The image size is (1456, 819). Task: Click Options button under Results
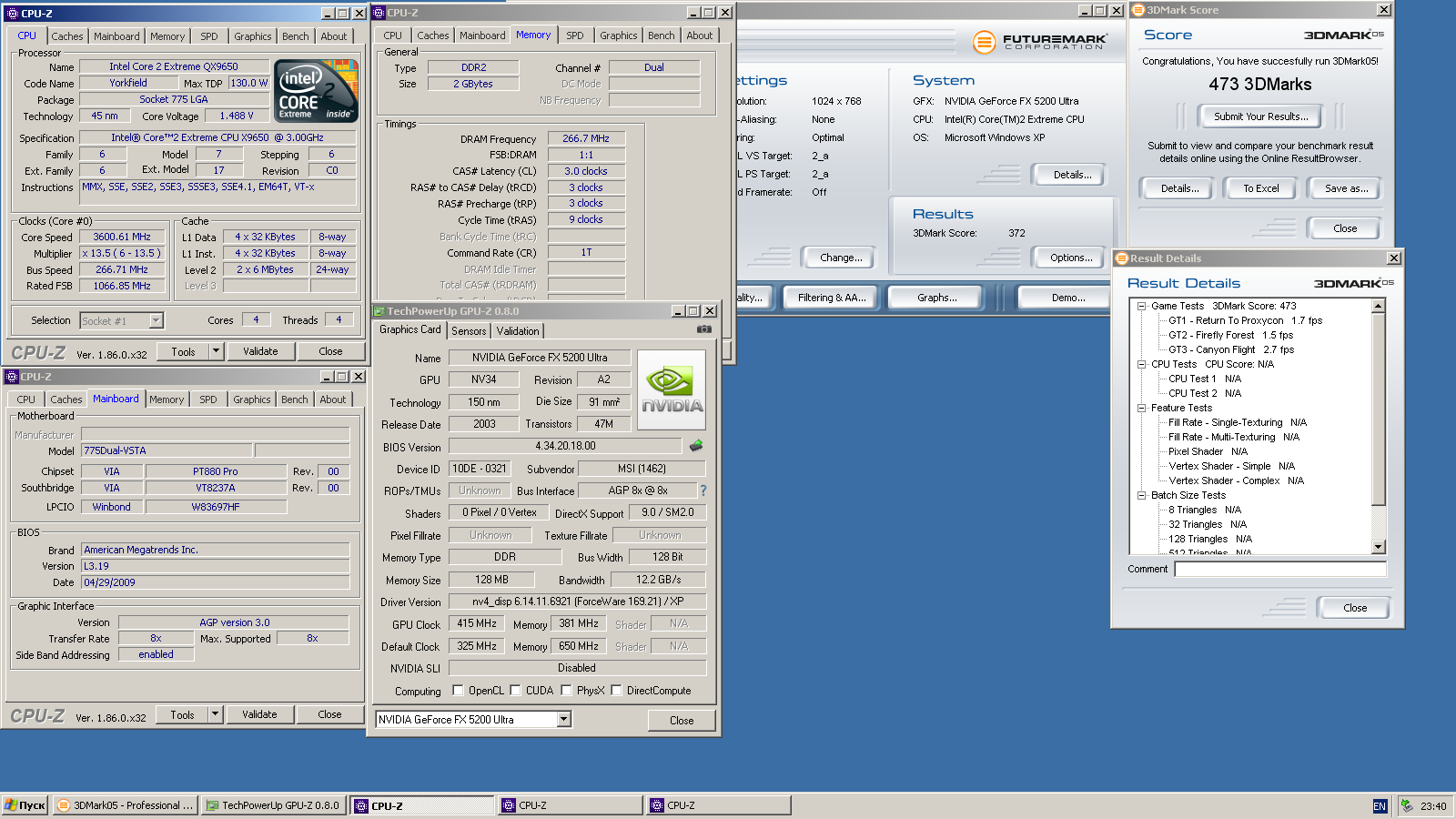(x=1071, y=258)
